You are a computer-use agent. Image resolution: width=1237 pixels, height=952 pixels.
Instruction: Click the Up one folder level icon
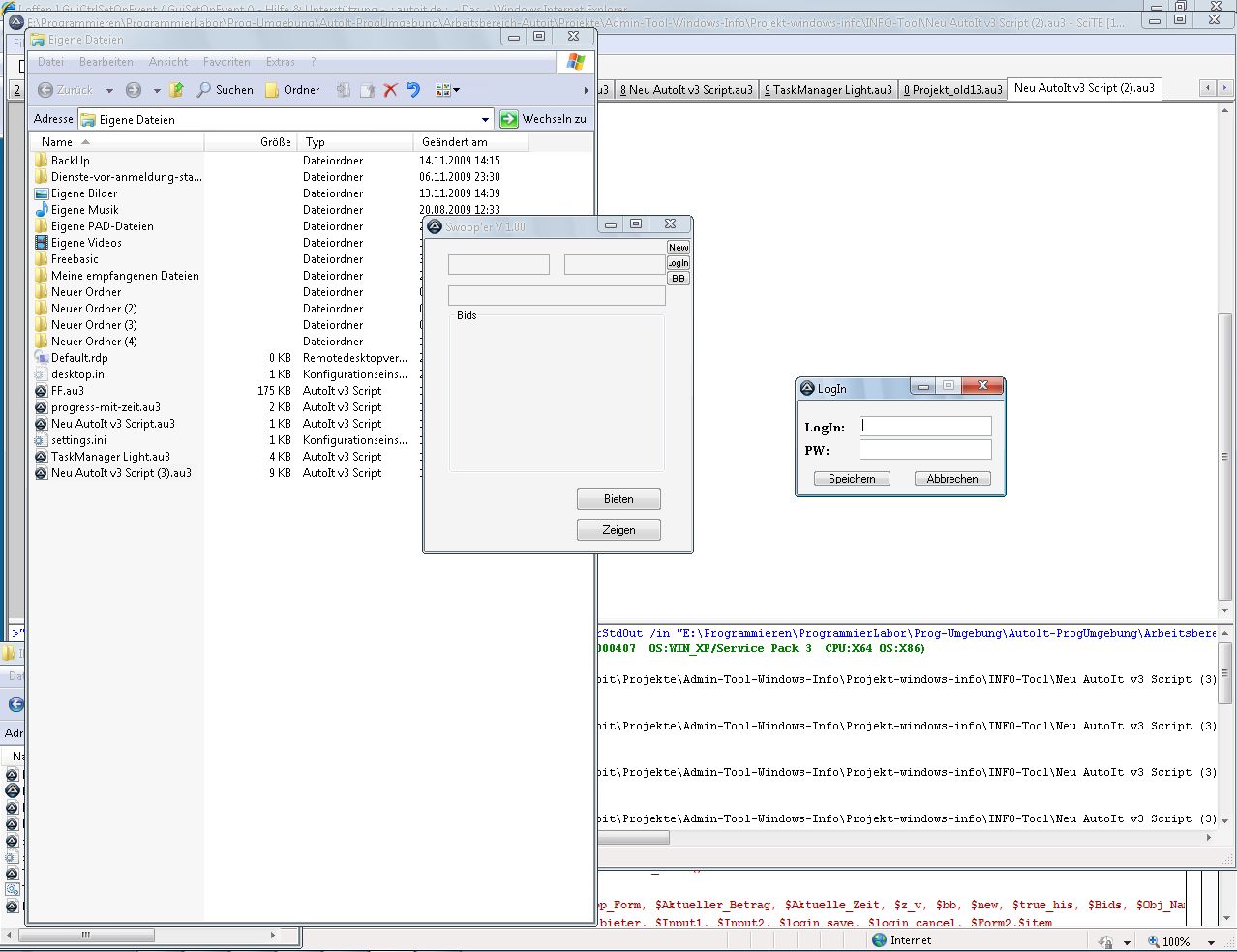[x=176, y=90]
